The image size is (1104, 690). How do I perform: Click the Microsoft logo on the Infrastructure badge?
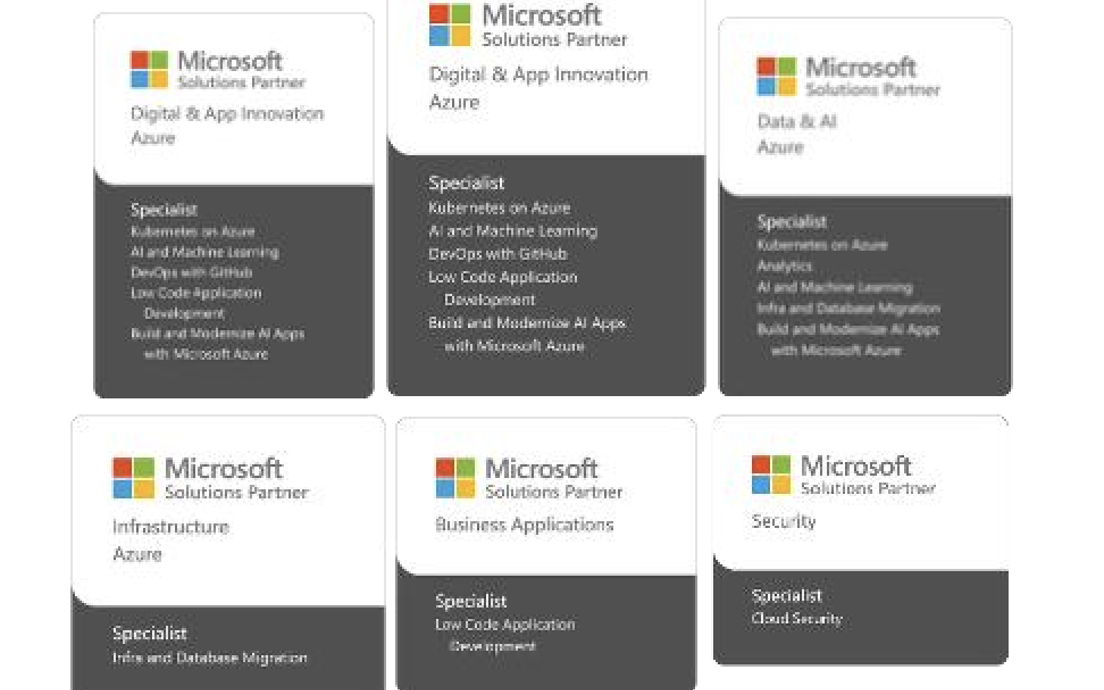133,477
